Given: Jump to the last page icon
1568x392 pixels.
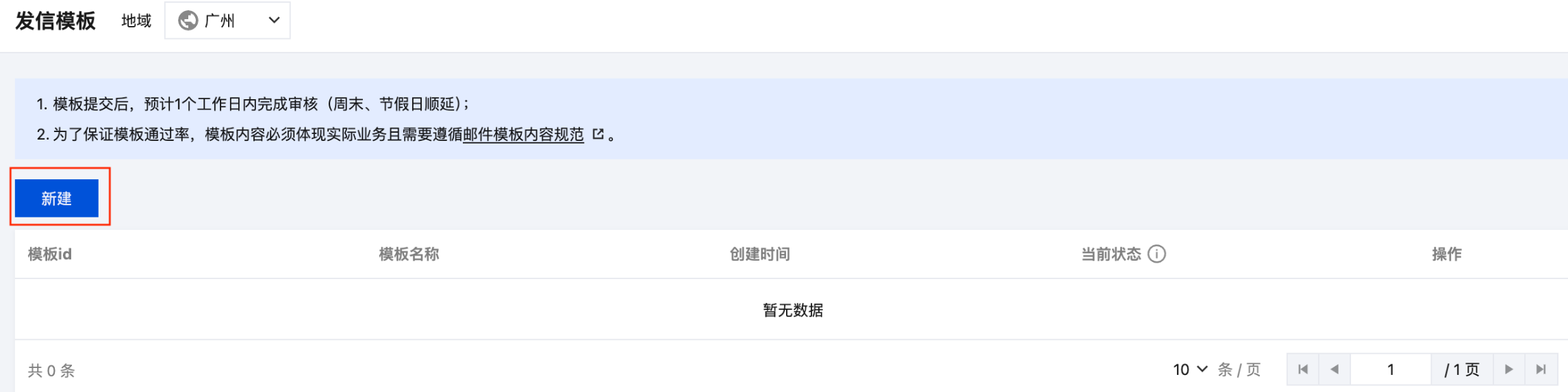Looking at the screenshot, I should tap(1541, 369).
